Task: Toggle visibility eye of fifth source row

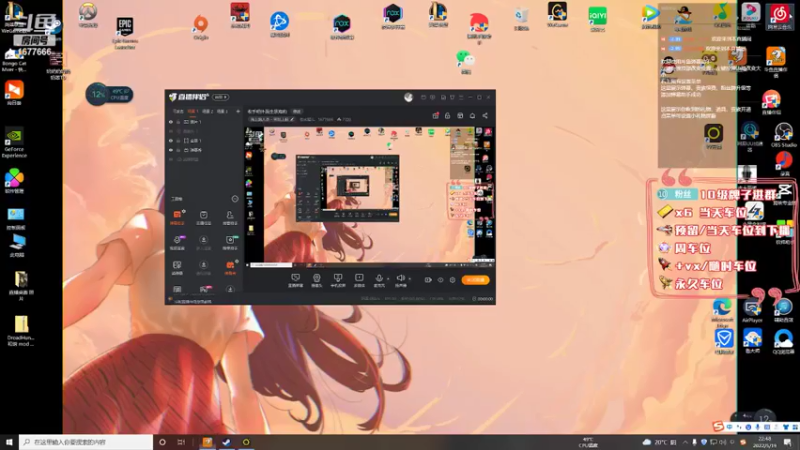Action: 171,159
